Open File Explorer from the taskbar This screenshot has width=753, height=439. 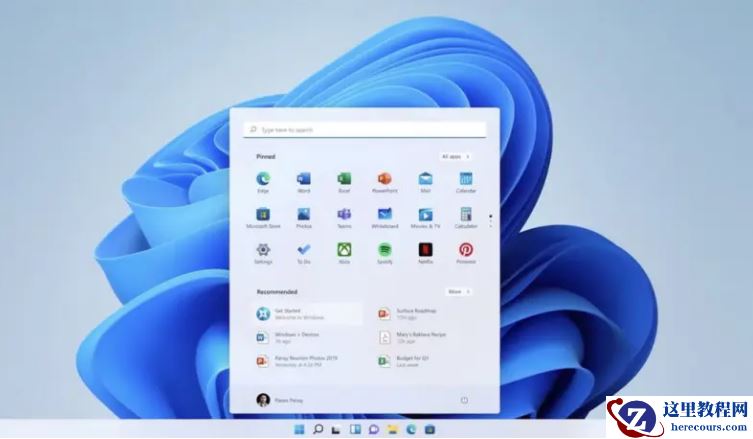coord(393,429)
